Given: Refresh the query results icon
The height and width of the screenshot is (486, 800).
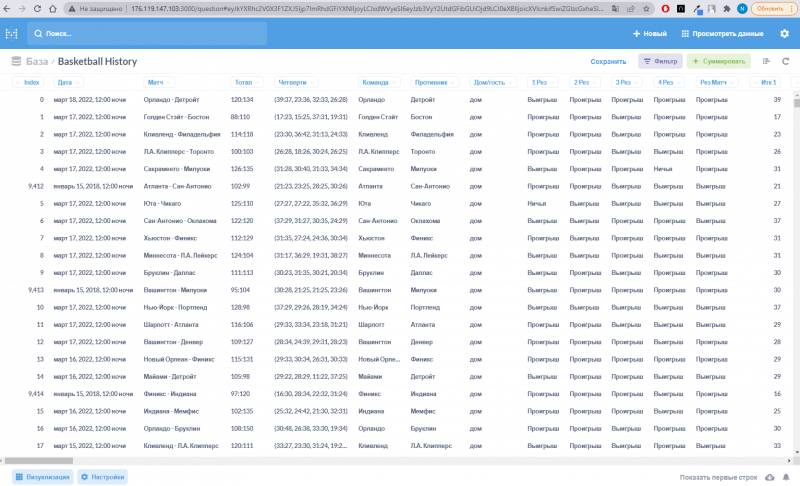Looking at the screenshot, I should click(785, 61).
